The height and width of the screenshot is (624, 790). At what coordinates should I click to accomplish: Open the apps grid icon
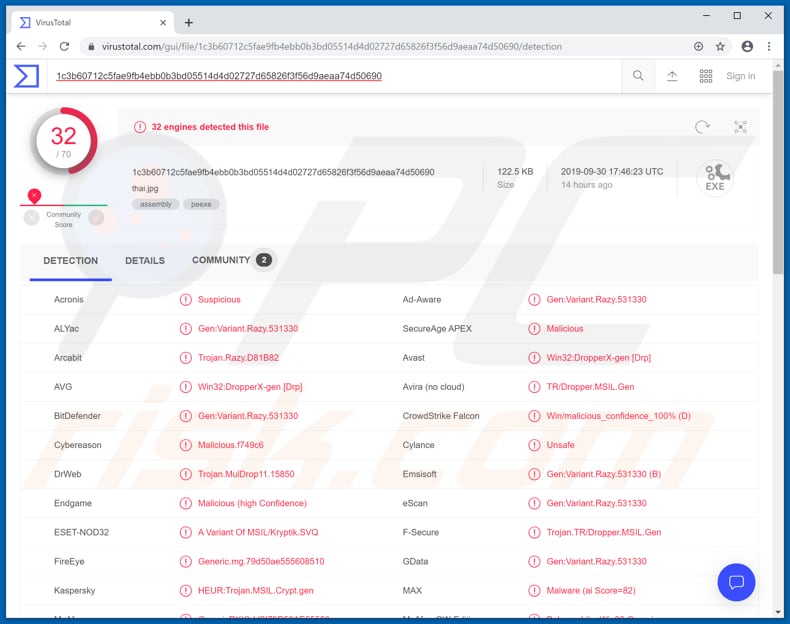coord(706,76)
